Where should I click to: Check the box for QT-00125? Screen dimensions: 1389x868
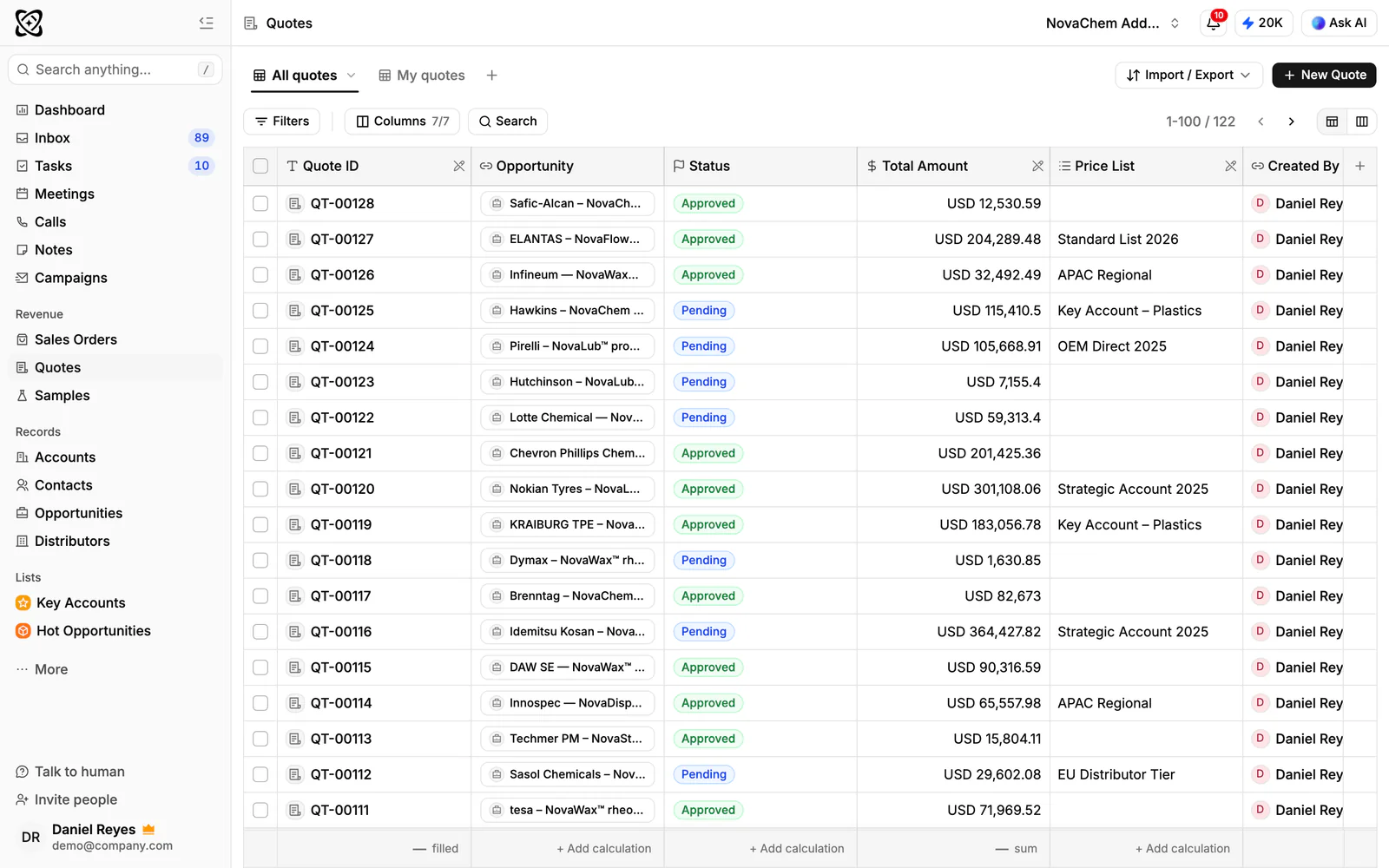[260, 310]
